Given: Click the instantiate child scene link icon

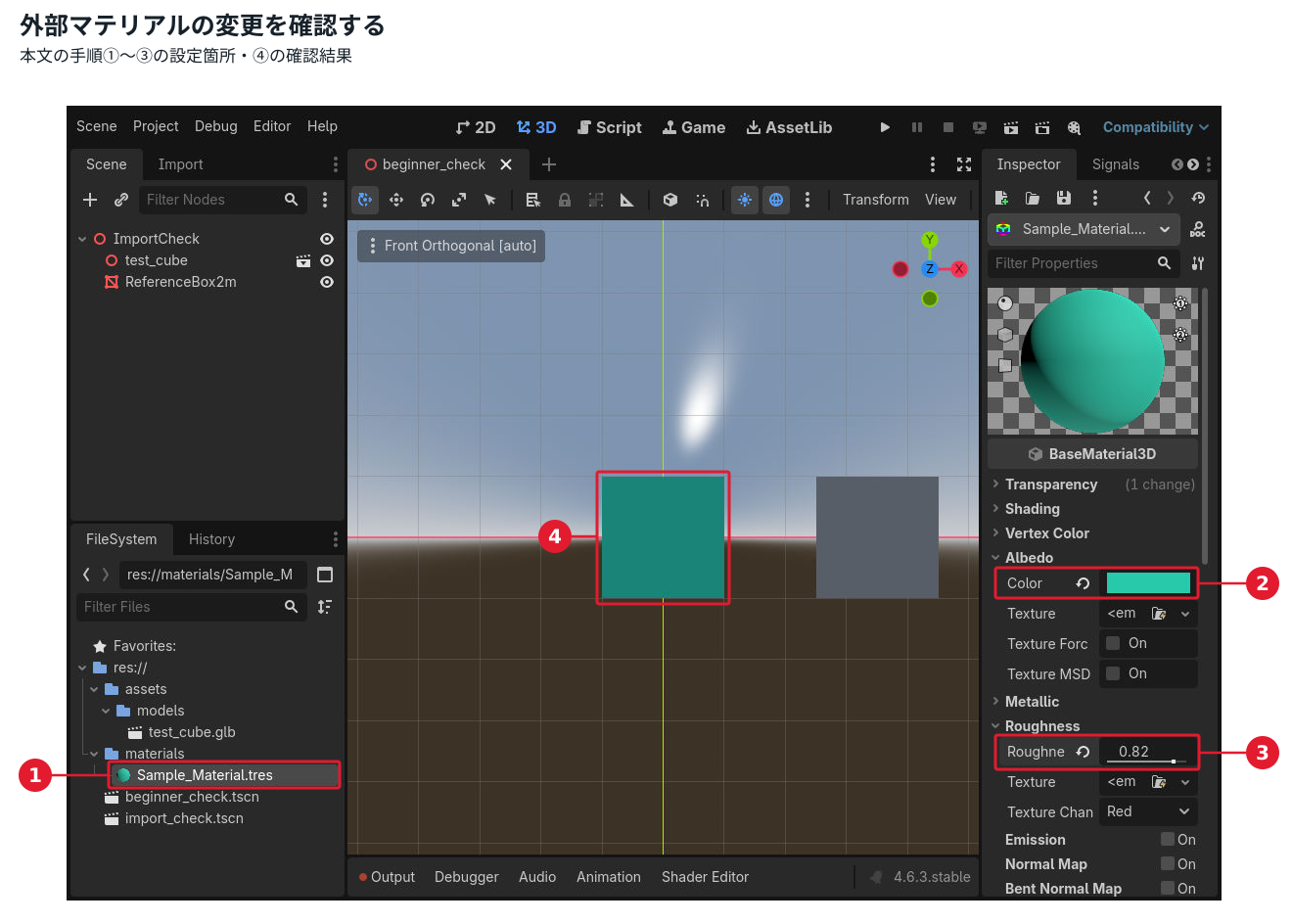Looking at the screenshot, I should (x=121, y=200).
